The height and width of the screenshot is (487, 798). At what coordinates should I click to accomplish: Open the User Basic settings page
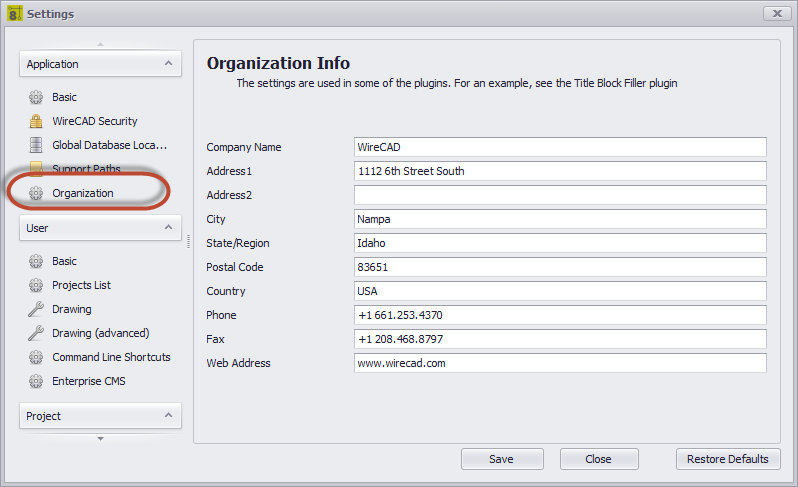point(64,261)
